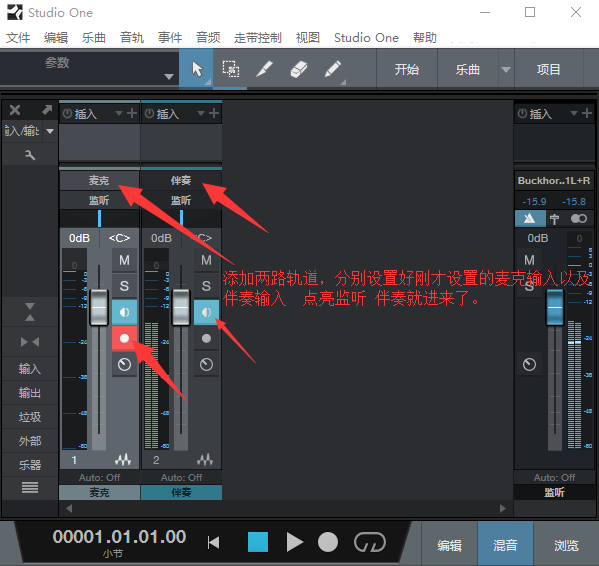
Task: Open the 乐曲 dropdown arrow in toolbar
Action: pos(506,70)
